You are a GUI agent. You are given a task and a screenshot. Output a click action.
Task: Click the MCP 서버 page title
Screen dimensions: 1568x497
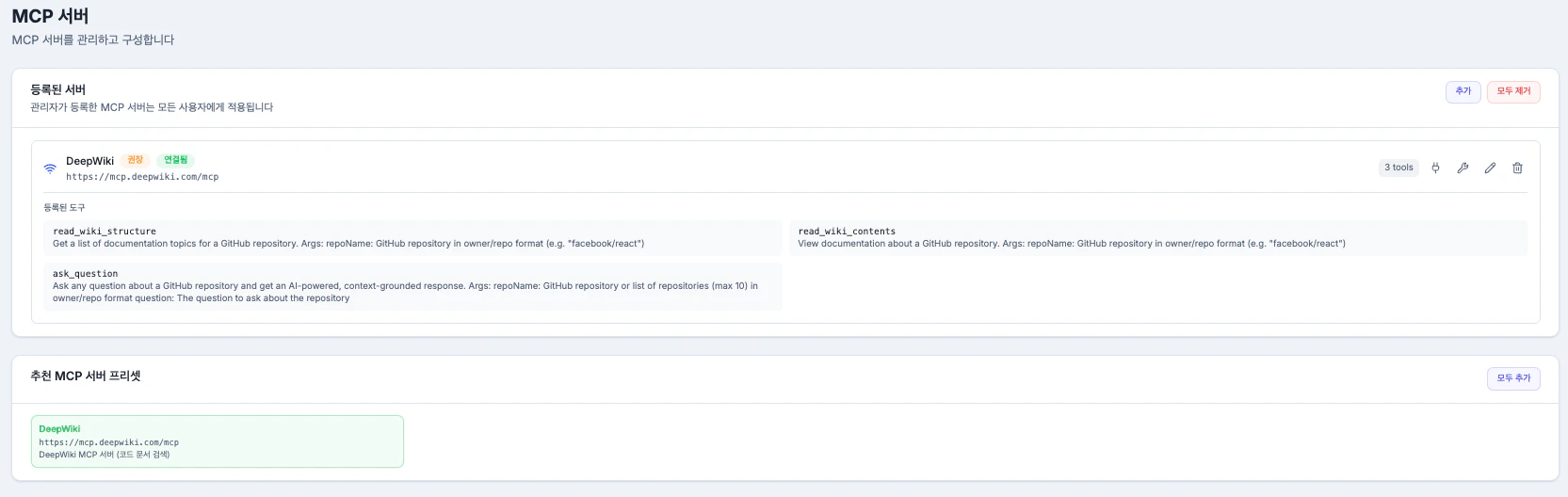[x=50, y=16]
